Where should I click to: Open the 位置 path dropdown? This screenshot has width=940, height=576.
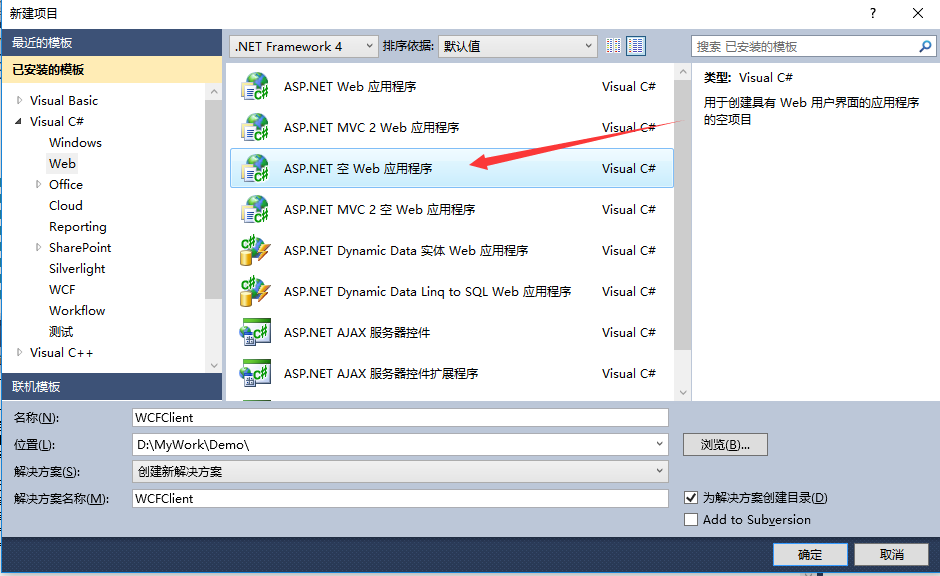(x=659, y=444)
